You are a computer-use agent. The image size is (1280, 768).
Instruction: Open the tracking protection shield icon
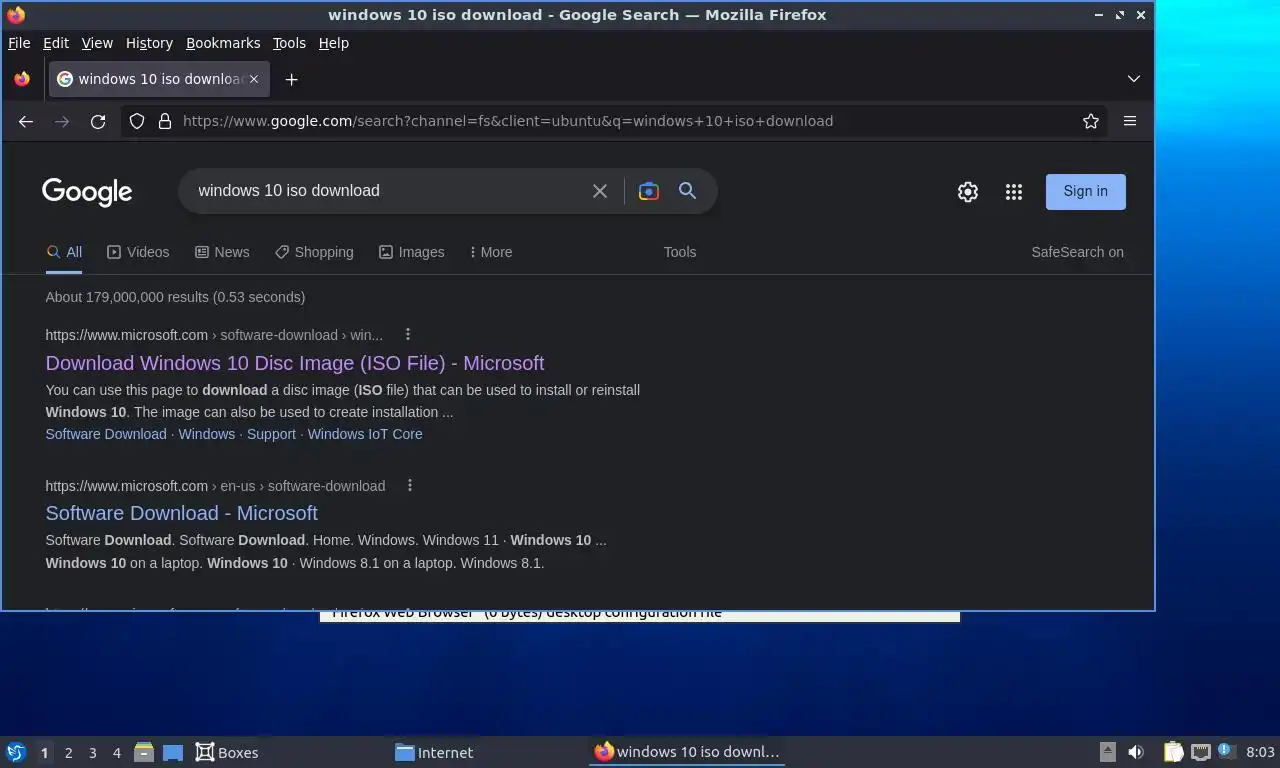coord(137,121)
